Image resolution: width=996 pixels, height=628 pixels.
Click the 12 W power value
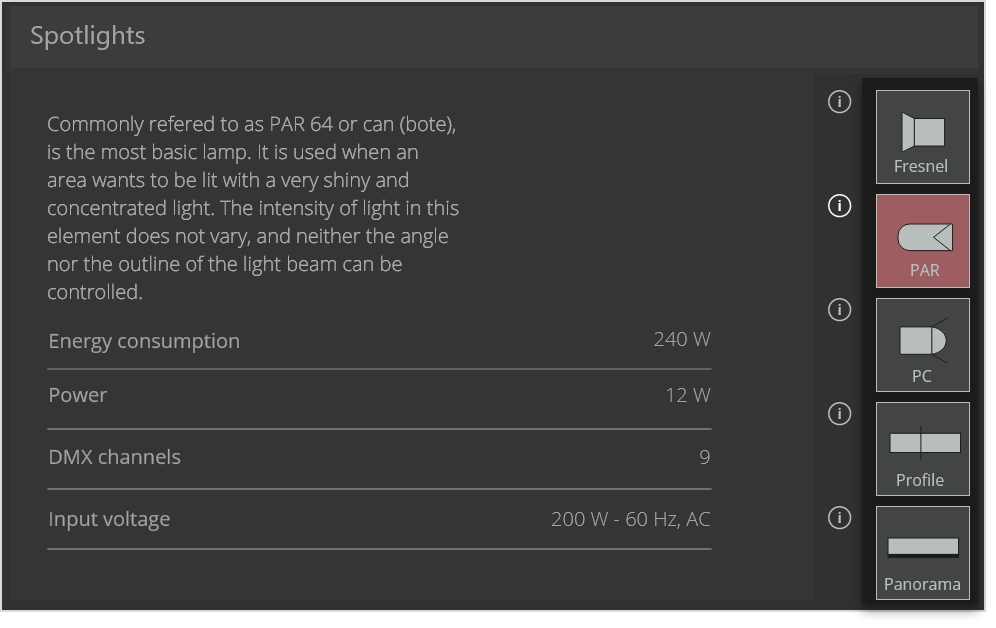click(x=688, y=395)
